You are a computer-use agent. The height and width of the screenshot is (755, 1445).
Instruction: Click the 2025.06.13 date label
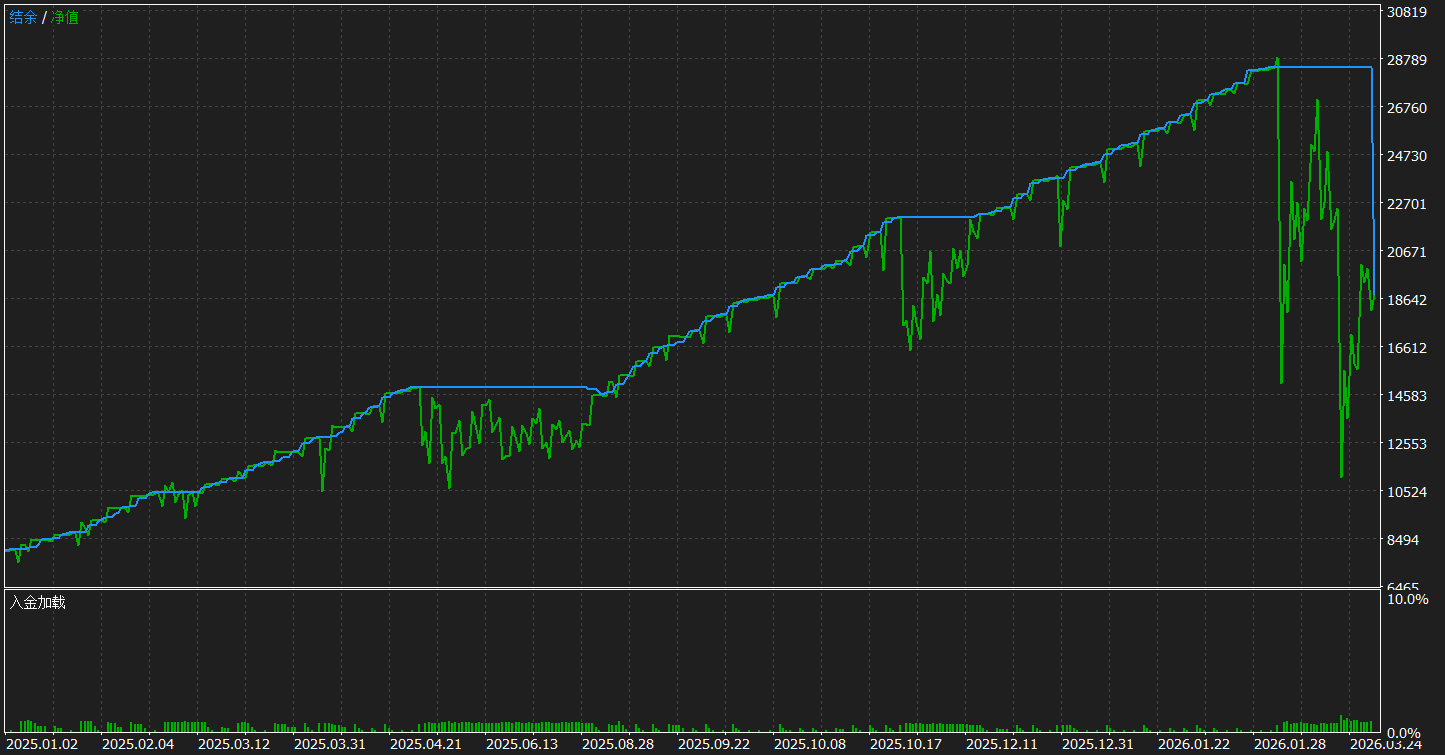pyautogui.click(x=522, y=744)
